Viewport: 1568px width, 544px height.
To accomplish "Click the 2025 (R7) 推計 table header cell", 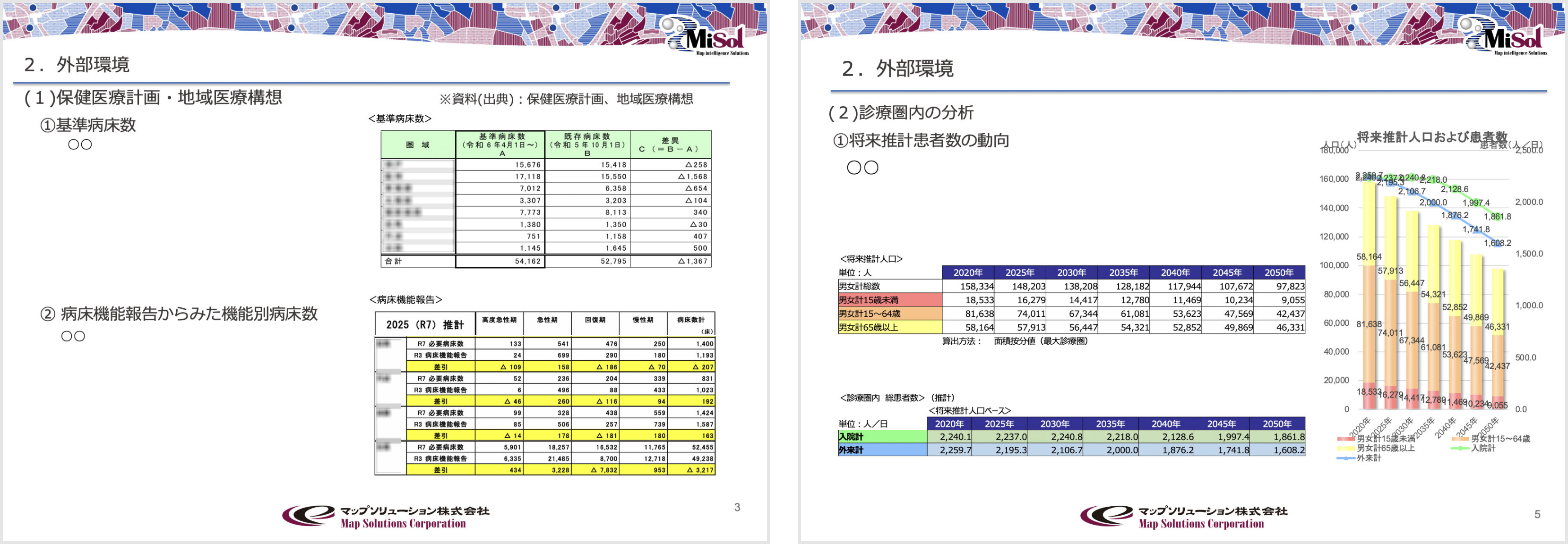I will [424, 324].
